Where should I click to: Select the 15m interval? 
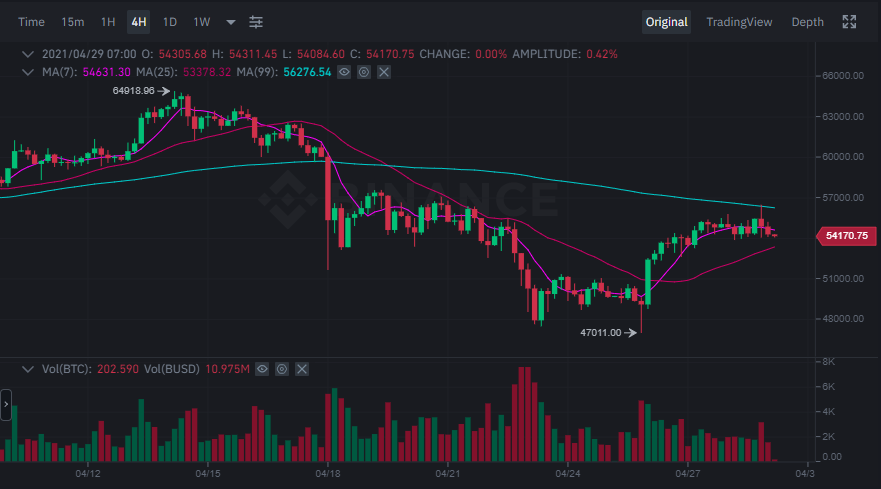(72, 22)
